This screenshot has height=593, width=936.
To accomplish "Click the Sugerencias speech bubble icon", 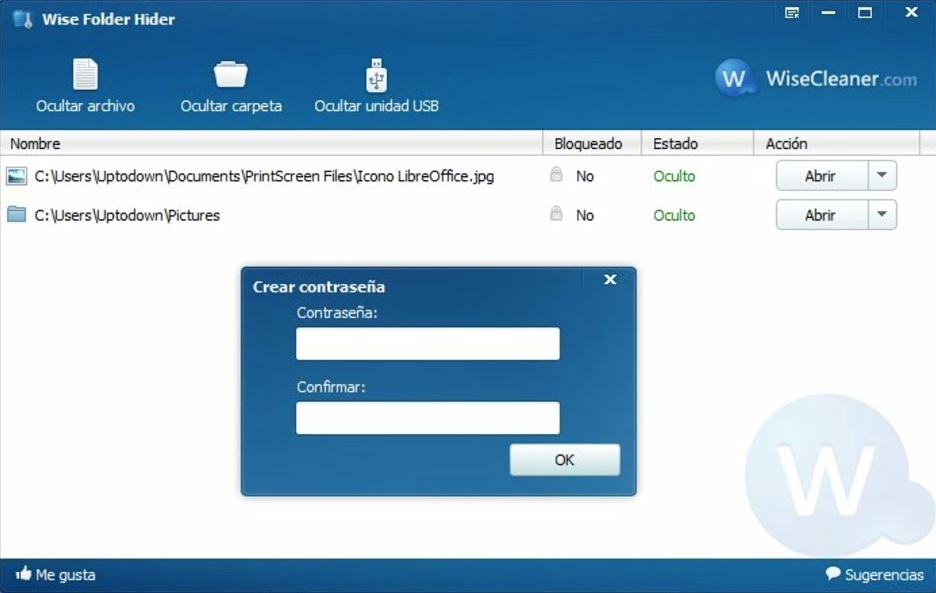I will point(833,573).
